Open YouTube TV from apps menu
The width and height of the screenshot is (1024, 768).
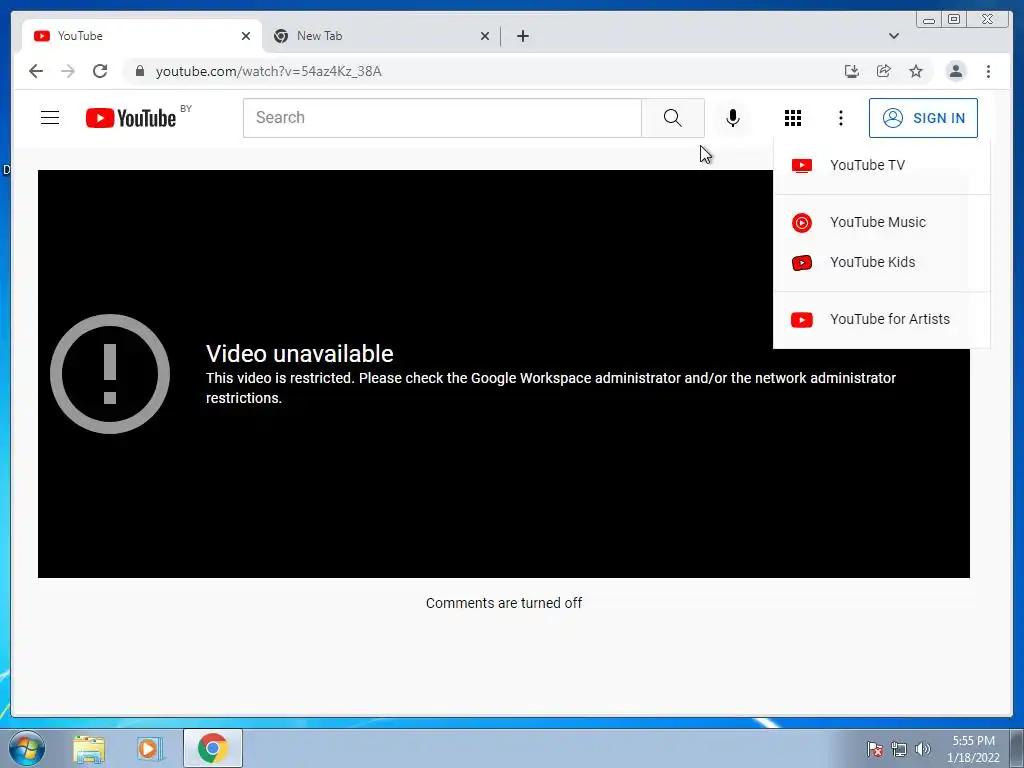881,165
